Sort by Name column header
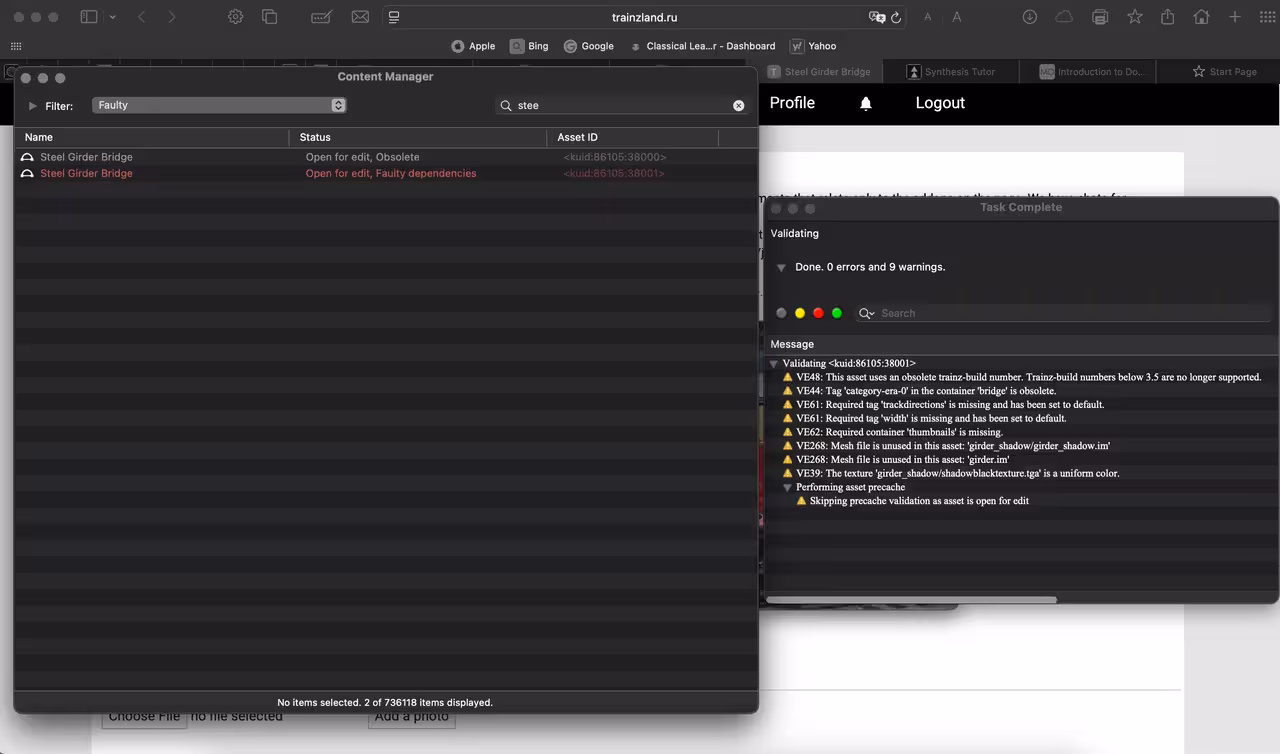The image size is (1280, 754). click(152, 137)
